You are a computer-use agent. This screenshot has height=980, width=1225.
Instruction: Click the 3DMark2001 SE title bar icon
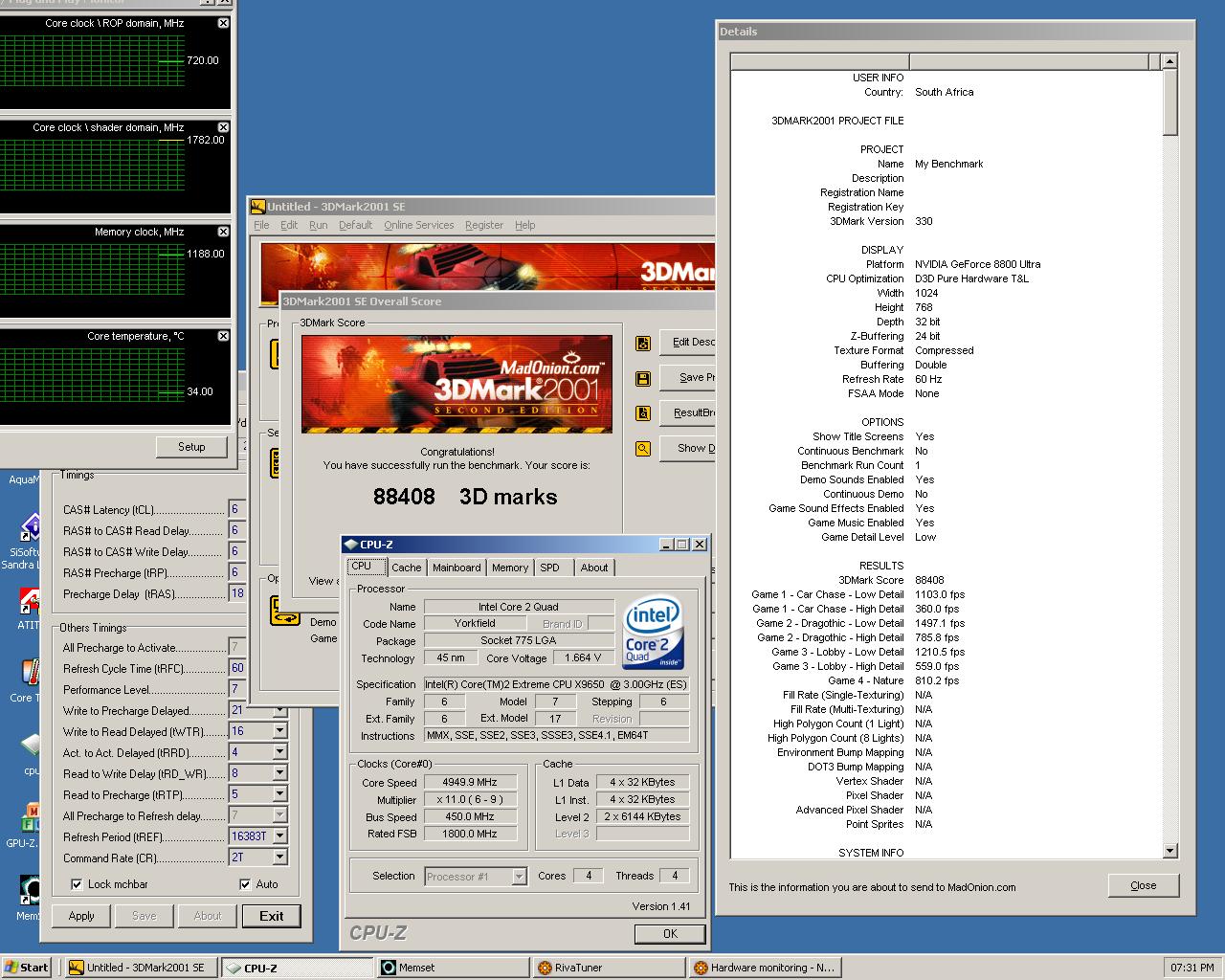pyautogui.click(x=257, y=206)
